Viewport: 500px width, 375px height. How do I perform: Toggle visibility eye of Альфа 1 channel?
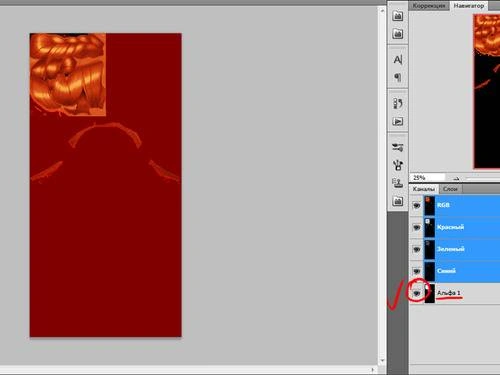click(417, 293)
